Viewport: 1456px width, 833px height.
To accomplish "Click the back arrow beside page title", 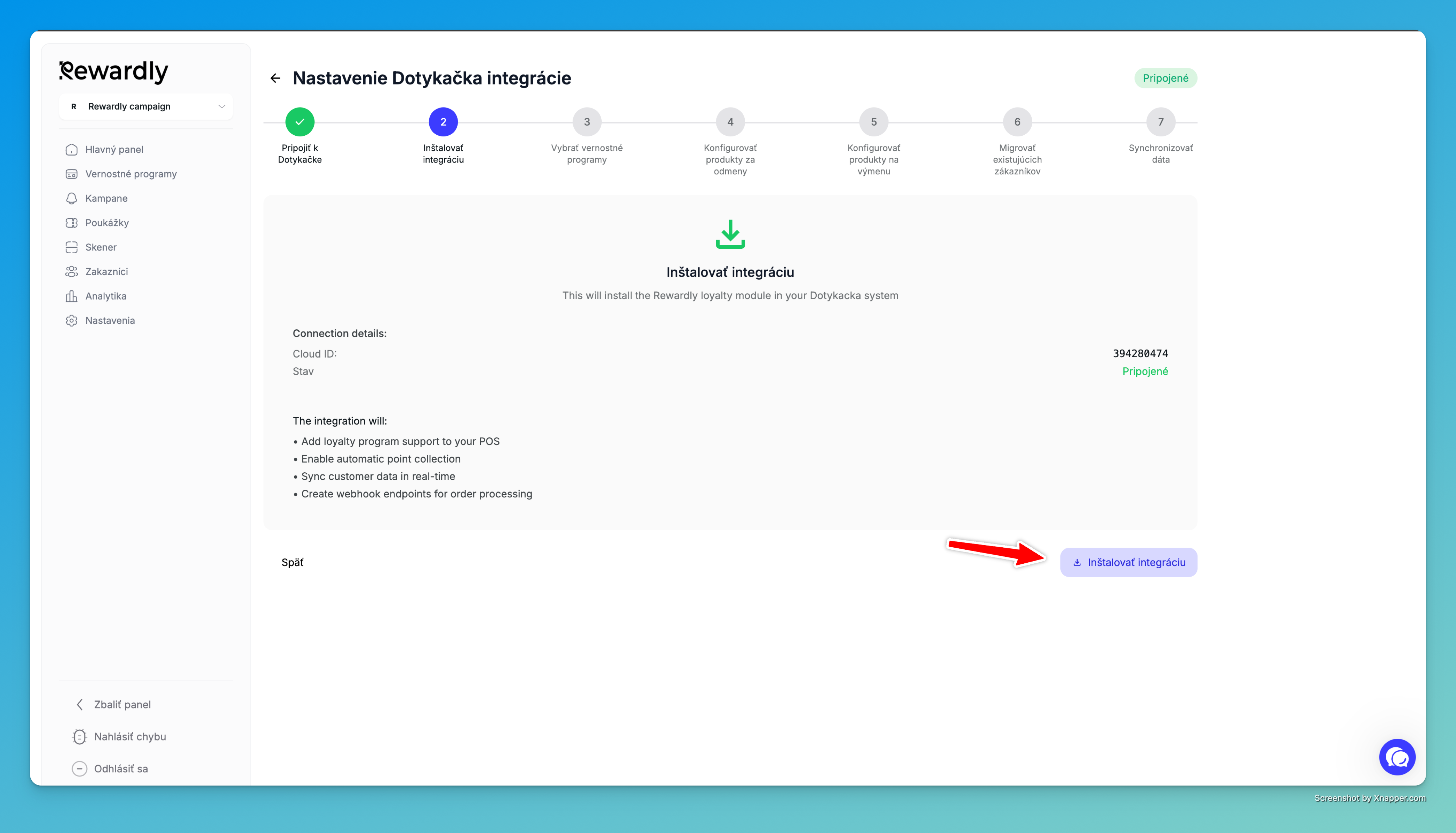I will pyautogui.click(x=275, y=78).
